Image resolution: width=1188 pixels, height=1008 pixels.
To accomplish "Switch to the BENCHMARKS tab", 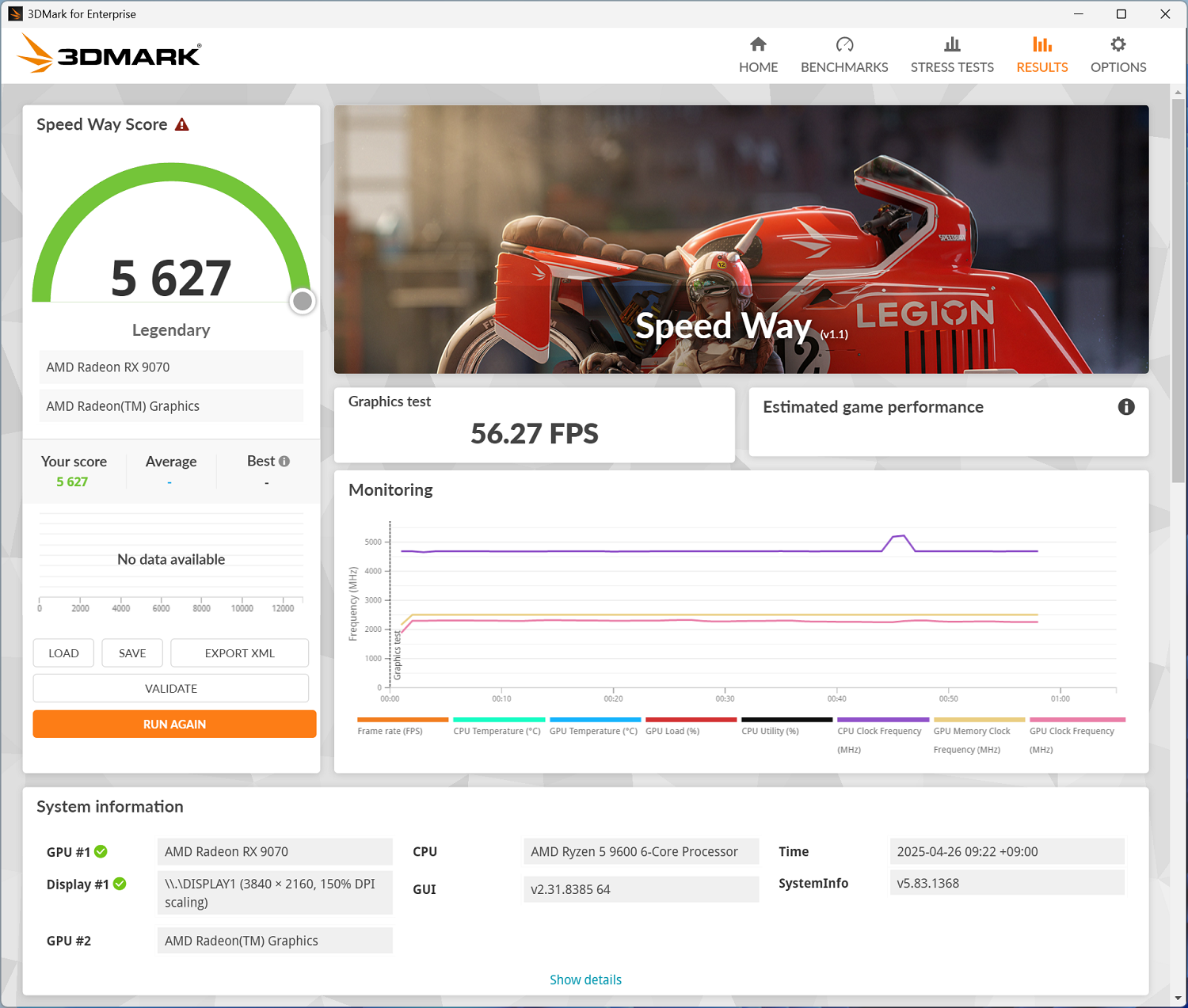I will tap(844, 55).
